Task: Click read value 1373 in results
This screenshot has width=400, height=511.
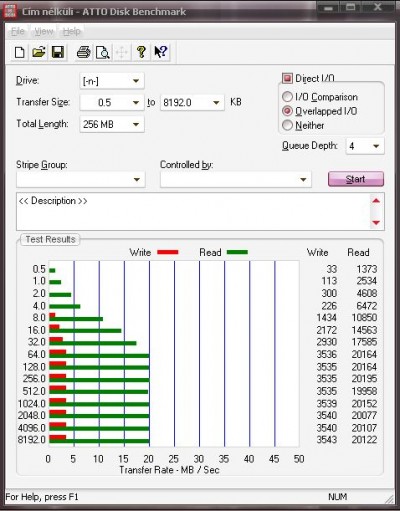Action: pyautogui.click(x=367, y=269)
